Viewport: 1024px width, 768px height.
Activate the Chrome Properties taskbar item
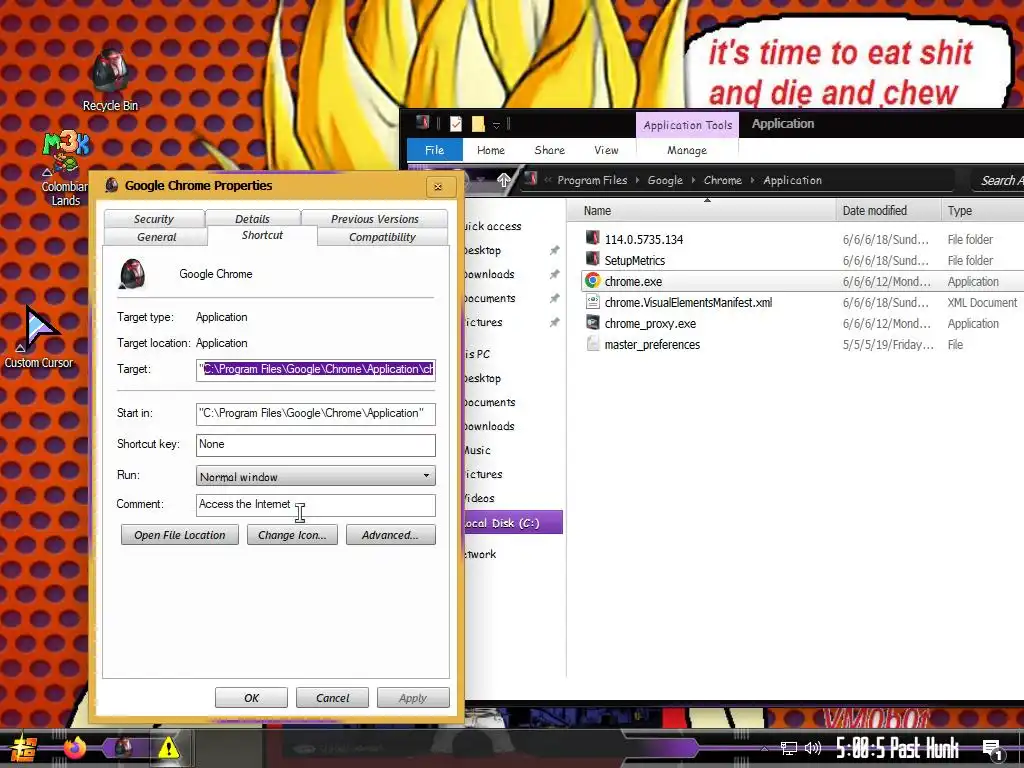click(x=123, y=748)
